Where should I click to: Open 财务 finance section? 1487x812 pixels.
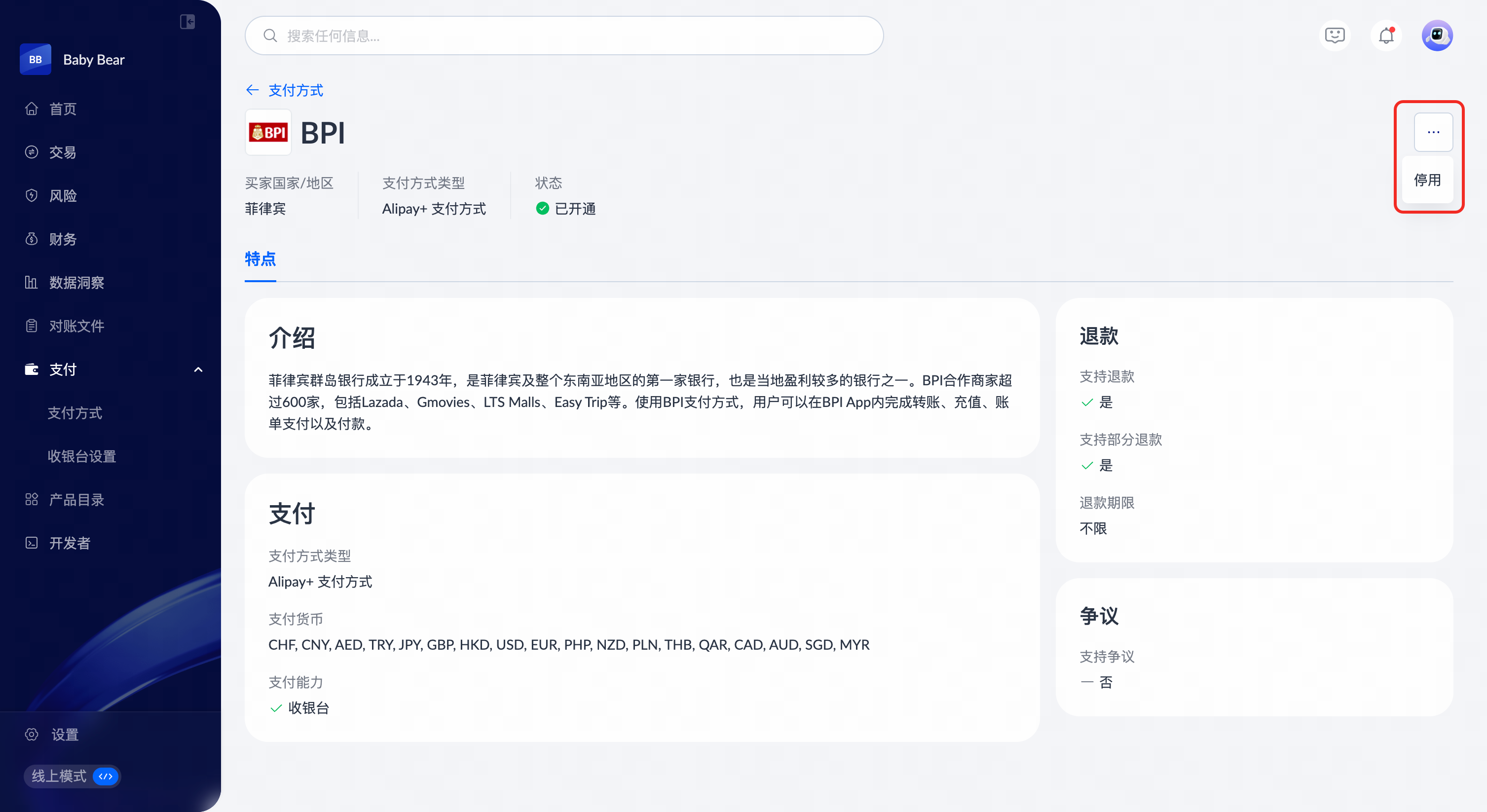pos(63,239)
